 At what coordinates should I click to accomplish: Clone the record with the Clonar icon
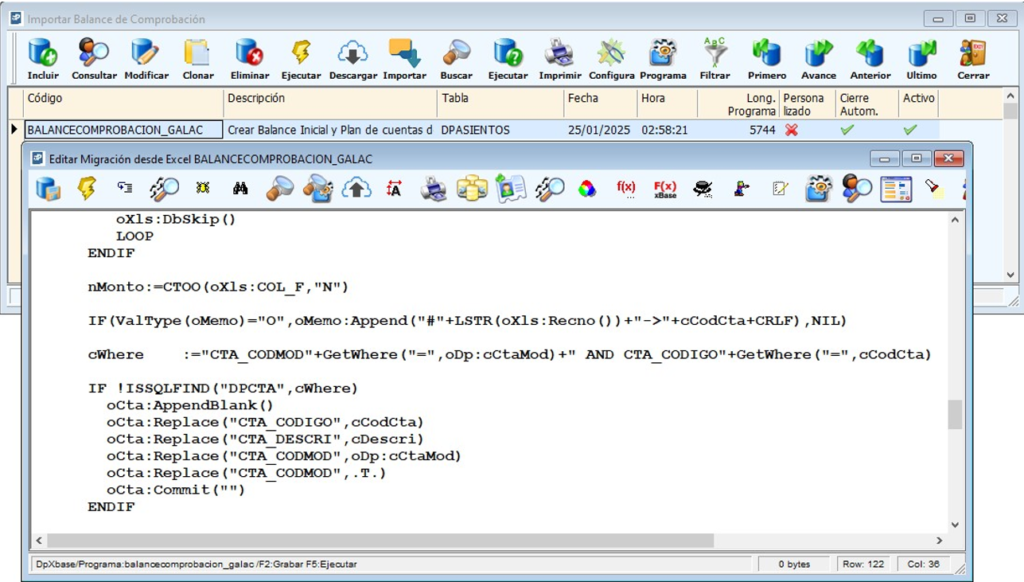198,59
